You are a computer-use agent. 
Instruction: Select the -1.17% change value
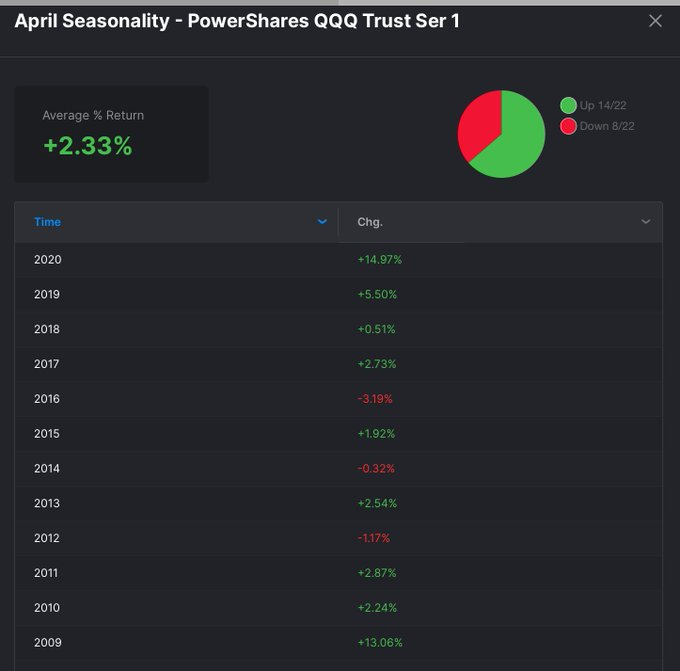click(373, 538)
